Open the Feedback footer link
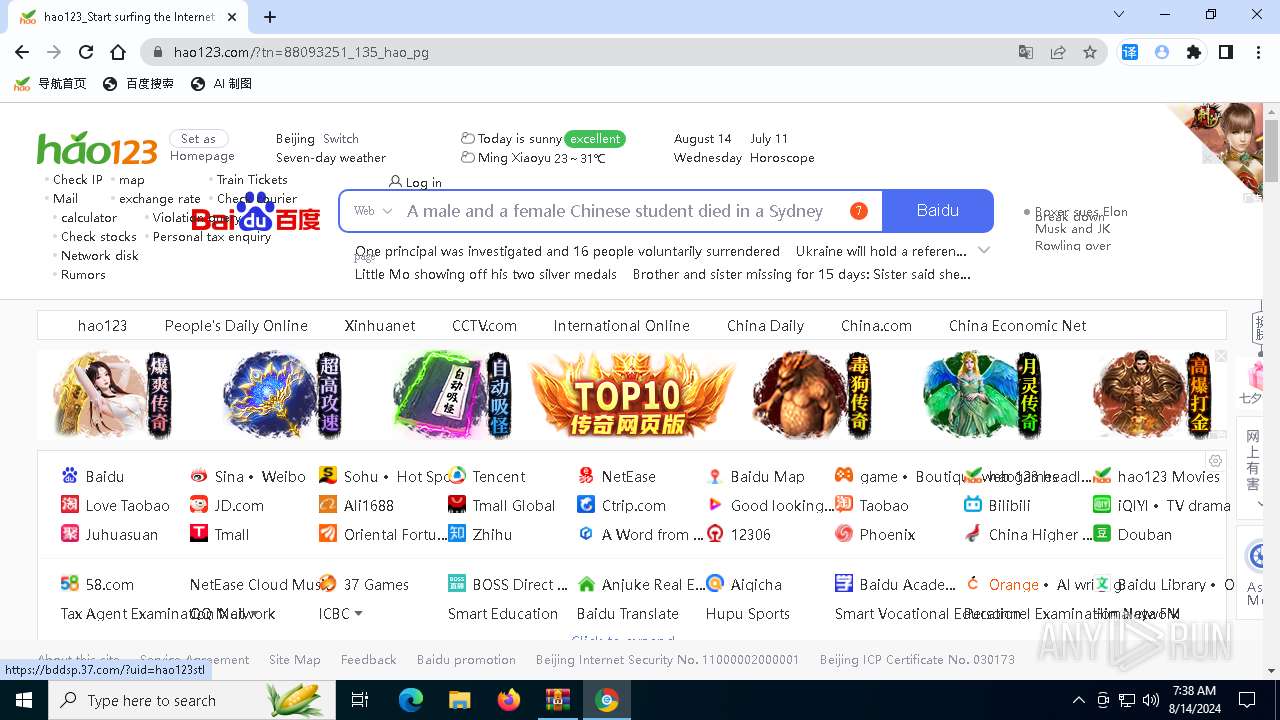The image size is (1280, 720). pos(368,660)
